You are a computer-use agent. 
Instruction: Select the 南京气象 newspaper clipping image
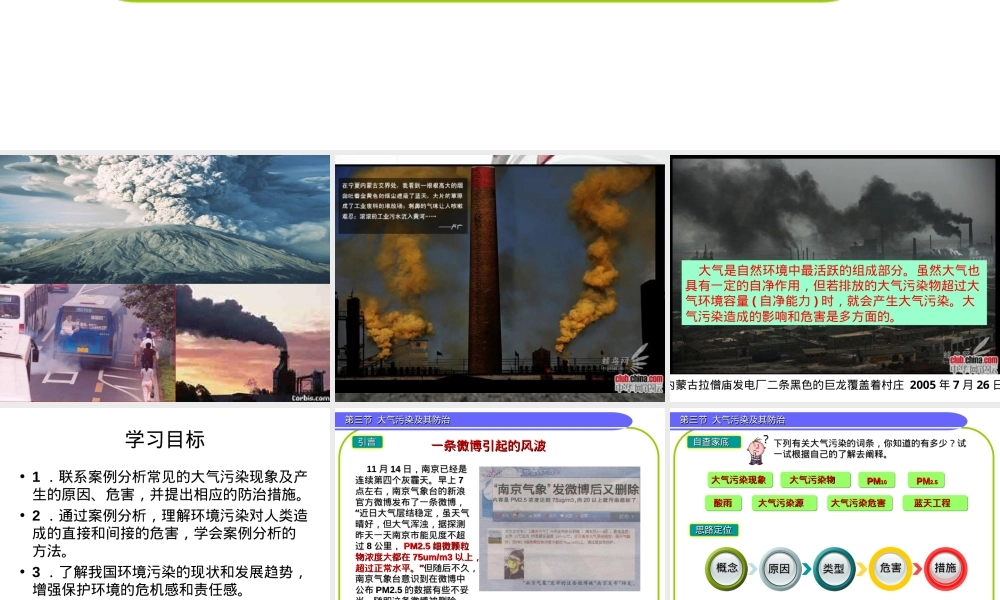(559, 529)
